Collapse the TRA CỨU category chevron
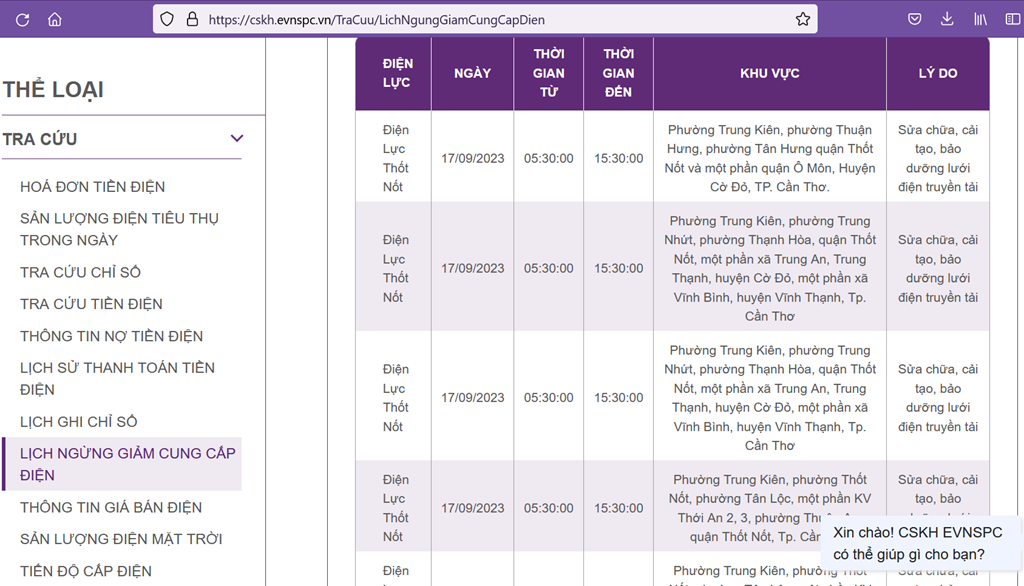This screenshot has height=586, width=1024. point(237,138)
